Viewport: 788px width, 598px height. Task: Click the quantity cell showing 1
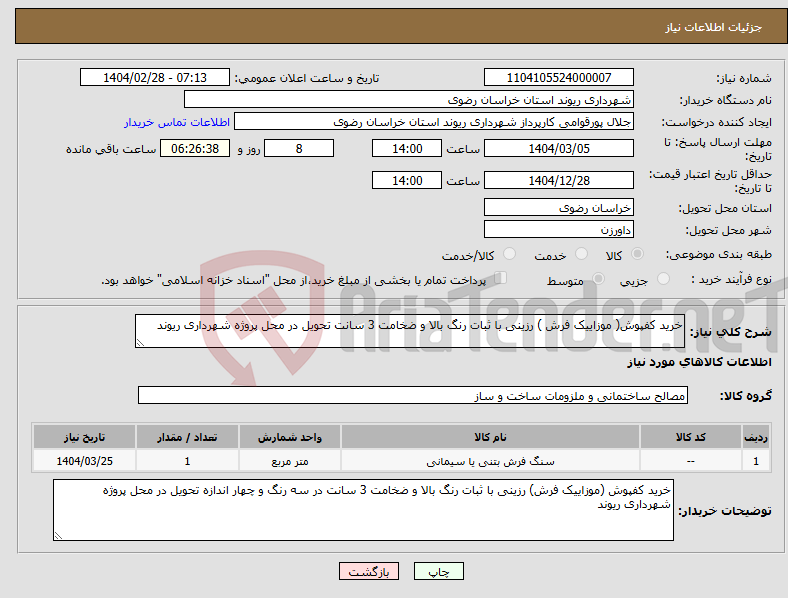coord(187,461)
